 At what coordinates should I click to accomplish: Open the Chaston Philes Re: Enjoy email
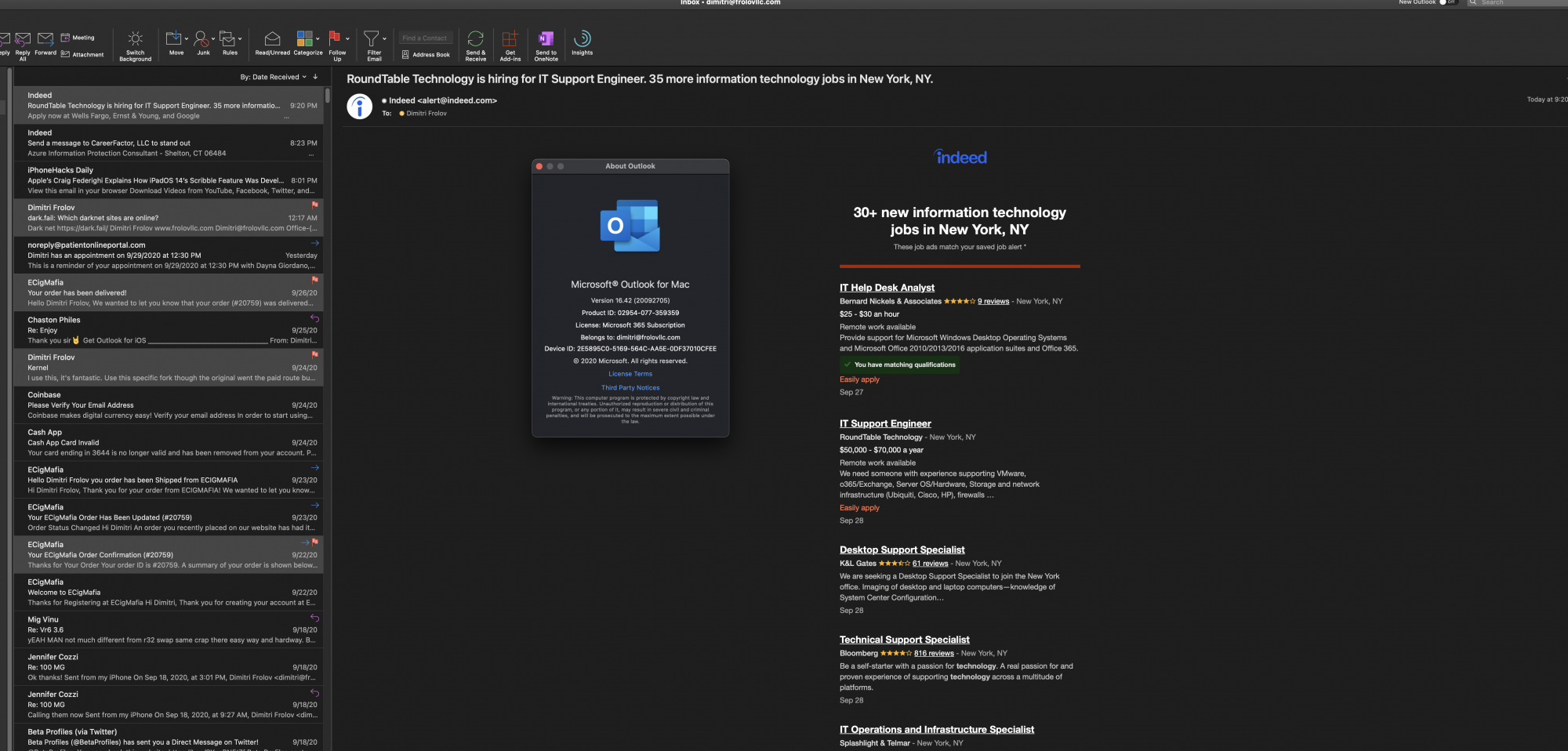pos(169,330)
